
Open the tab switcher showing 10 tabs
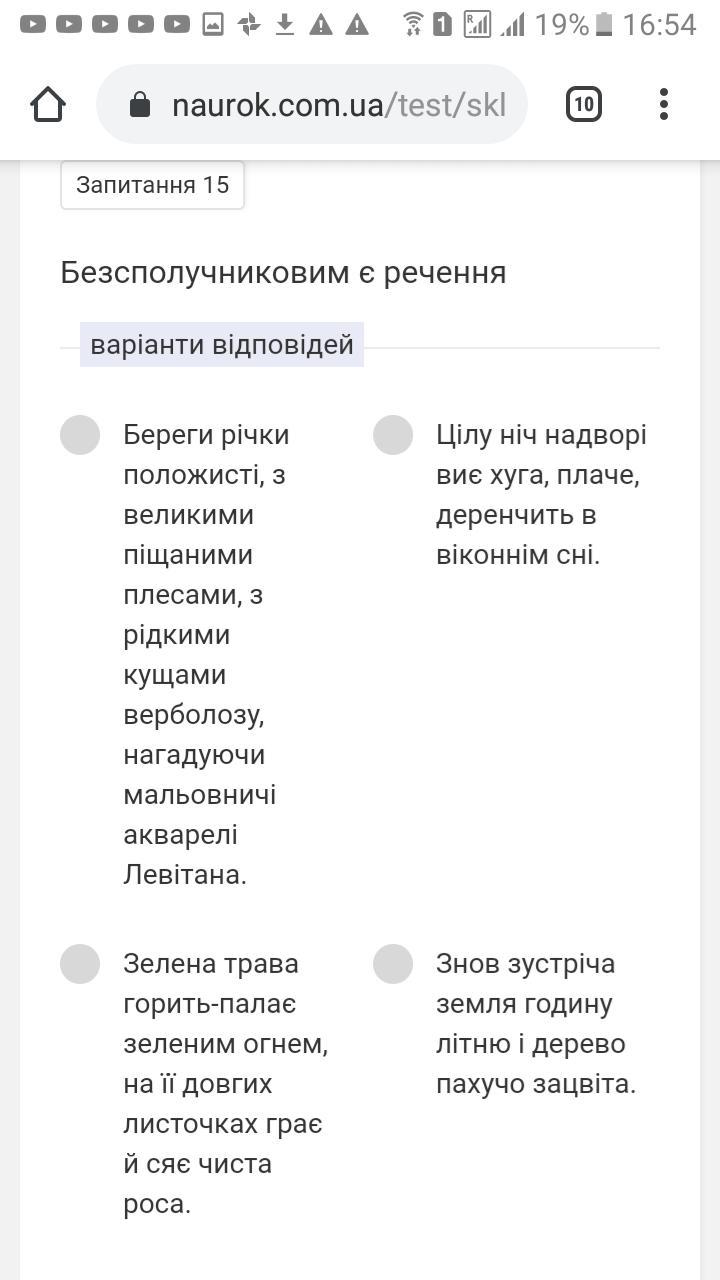pos(584,104)
